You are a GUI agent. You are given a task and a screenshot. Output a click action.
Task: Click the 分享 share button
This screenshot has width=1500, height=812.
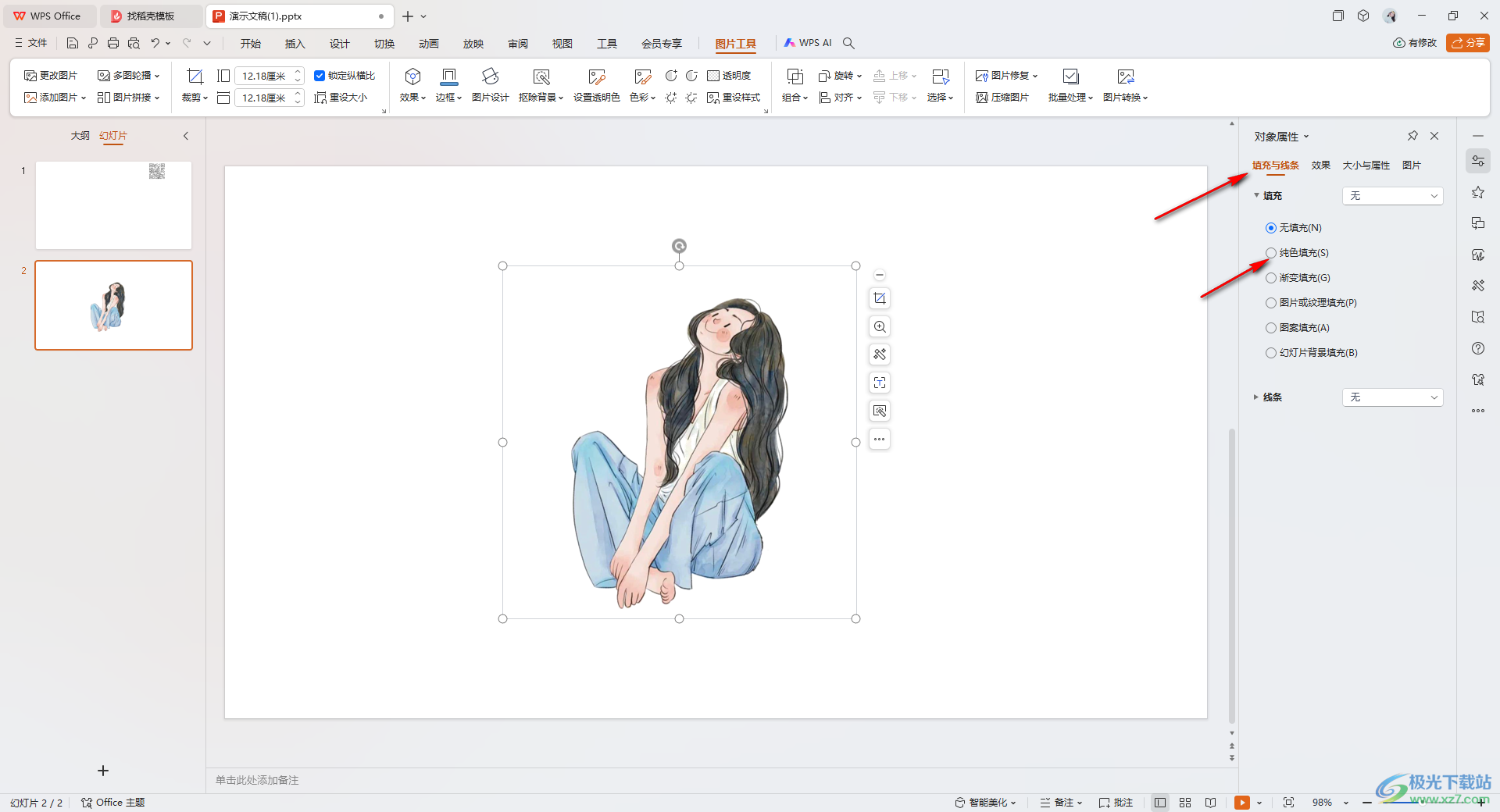coord(1467,43)
